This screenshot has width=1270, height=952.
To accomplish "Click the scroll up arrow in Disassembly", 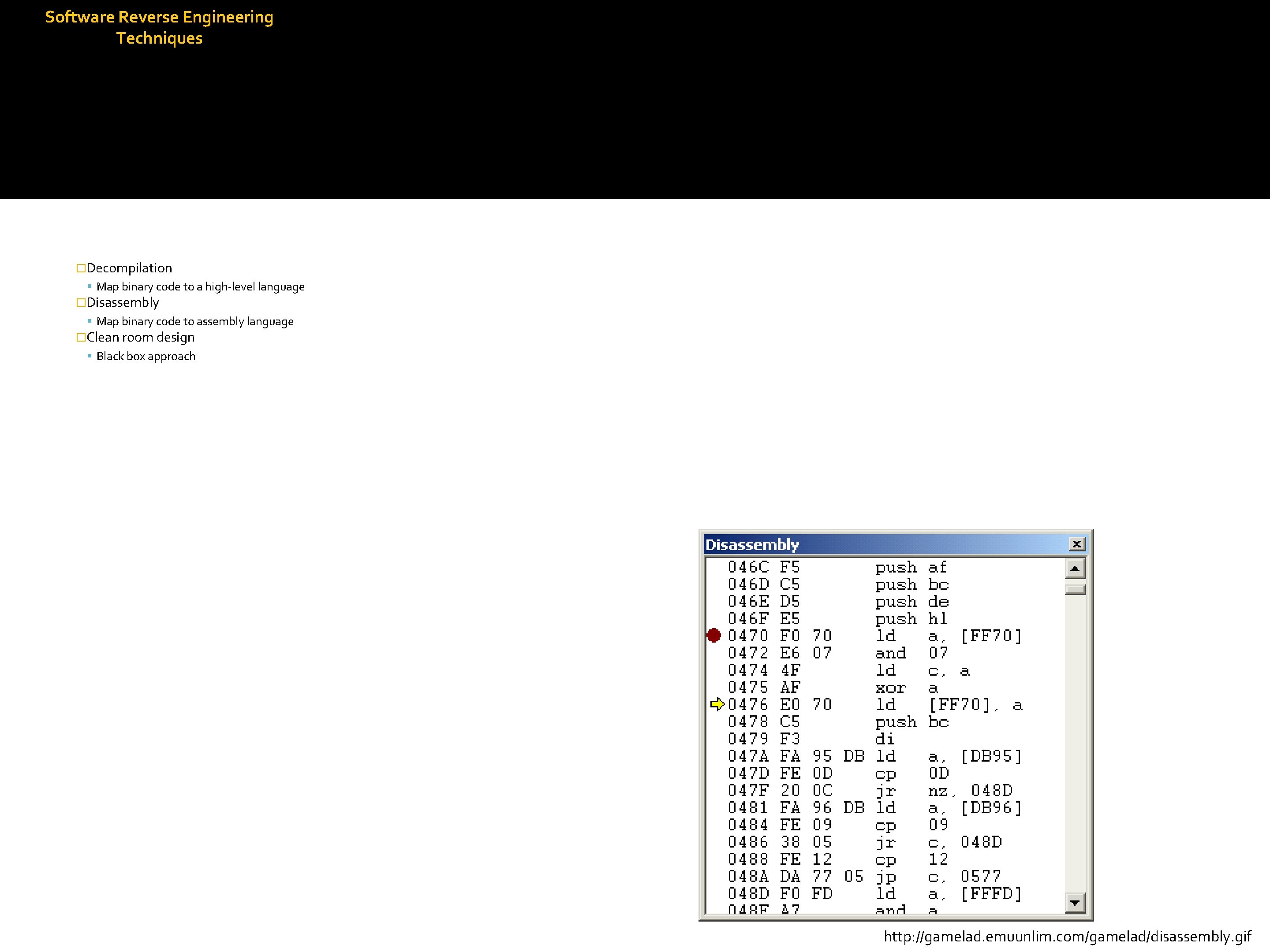I will click(1075, 569).
